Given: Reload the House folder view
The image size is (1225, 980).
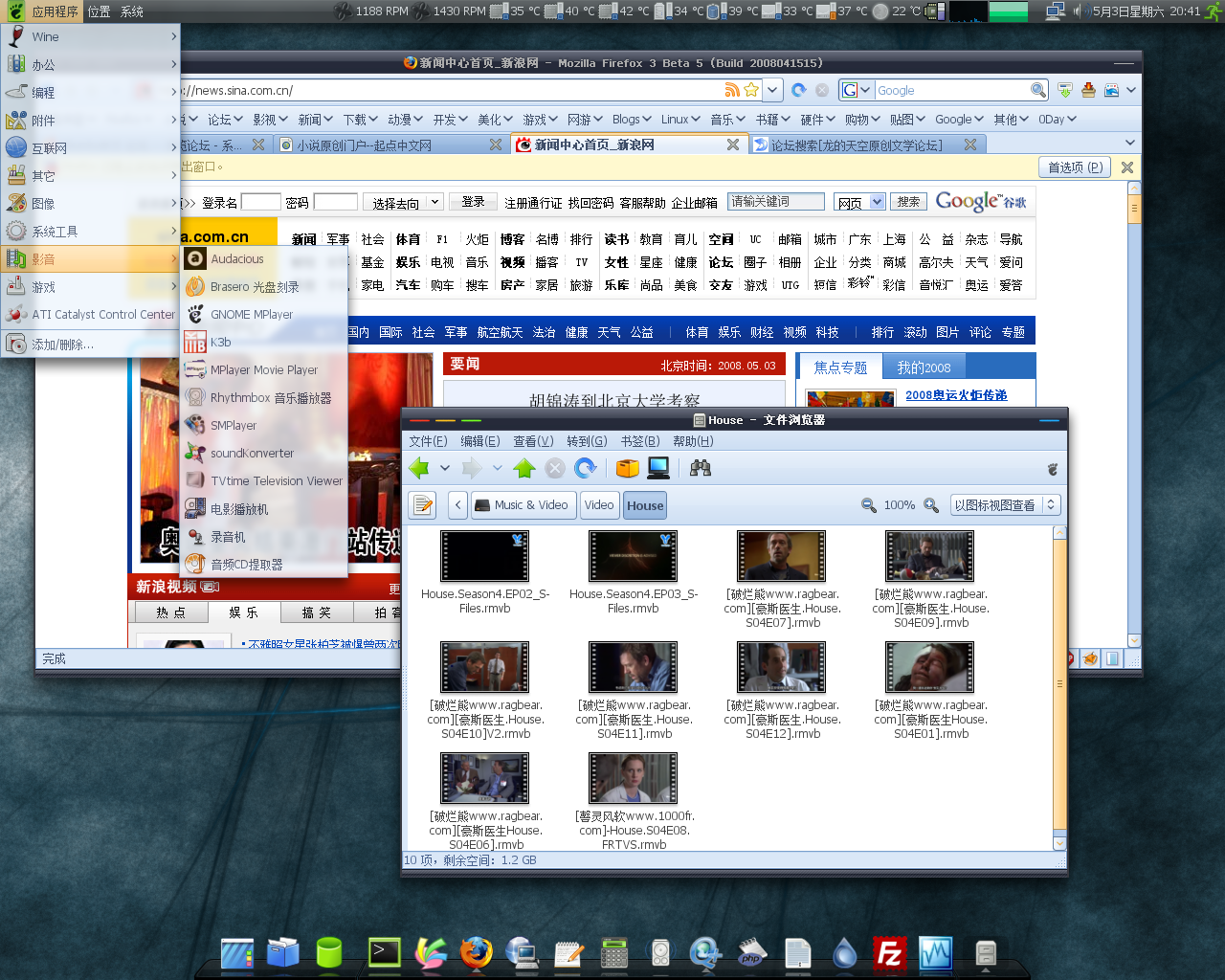Looking at the screenshot, I should coord(585,468).
